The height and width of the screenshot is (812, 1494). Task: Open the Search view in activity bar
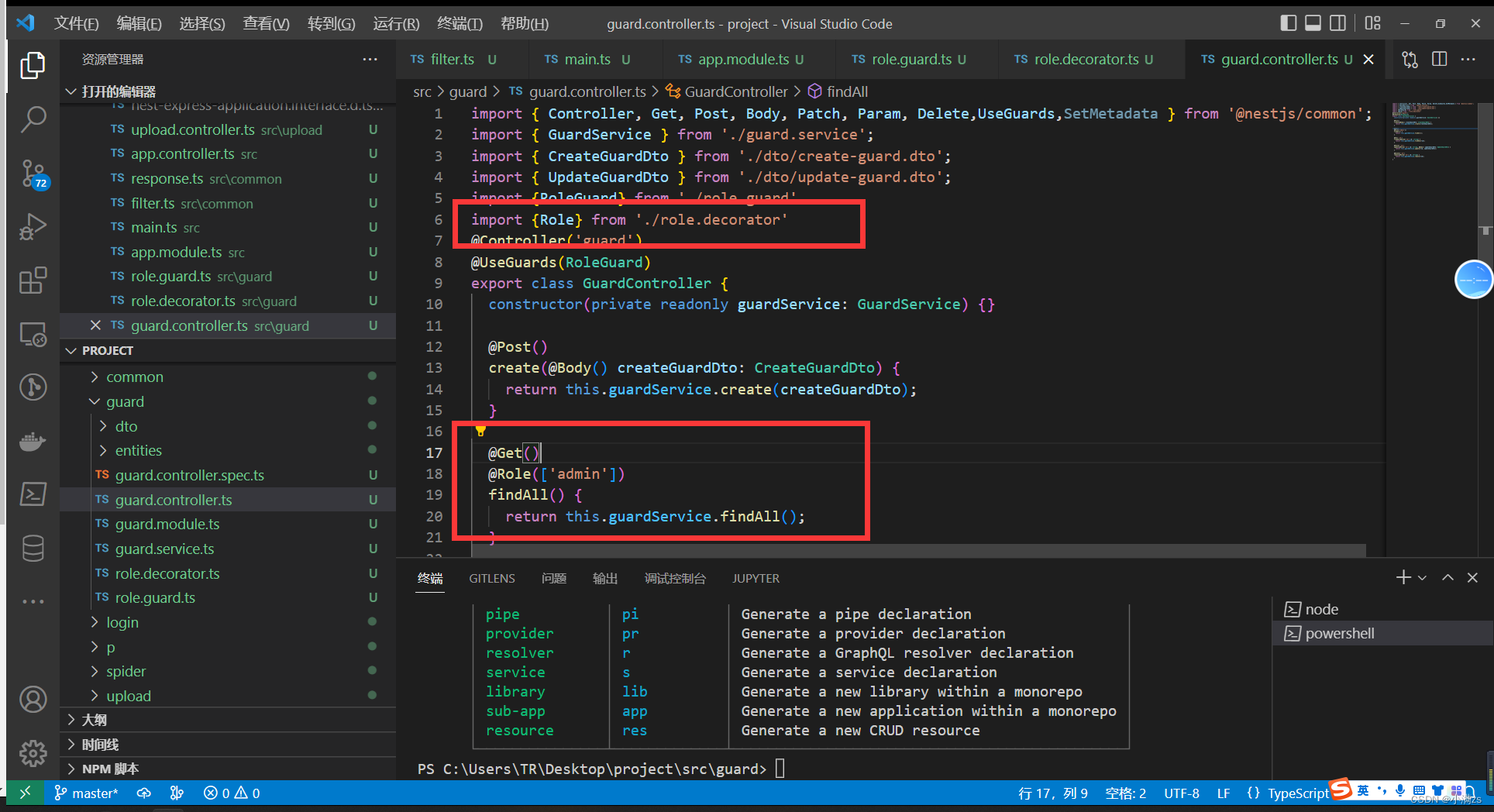point(33,119)
